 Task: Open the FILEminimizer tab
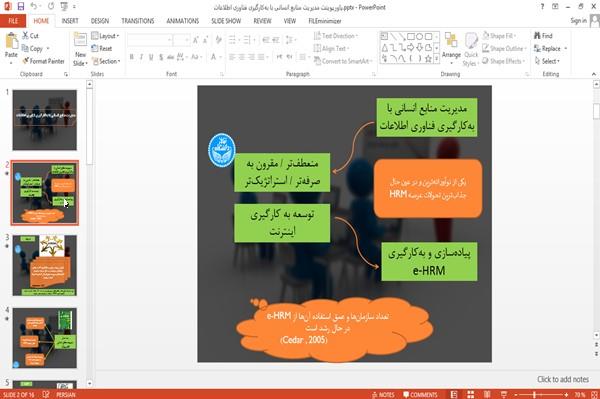click(324, 21)
